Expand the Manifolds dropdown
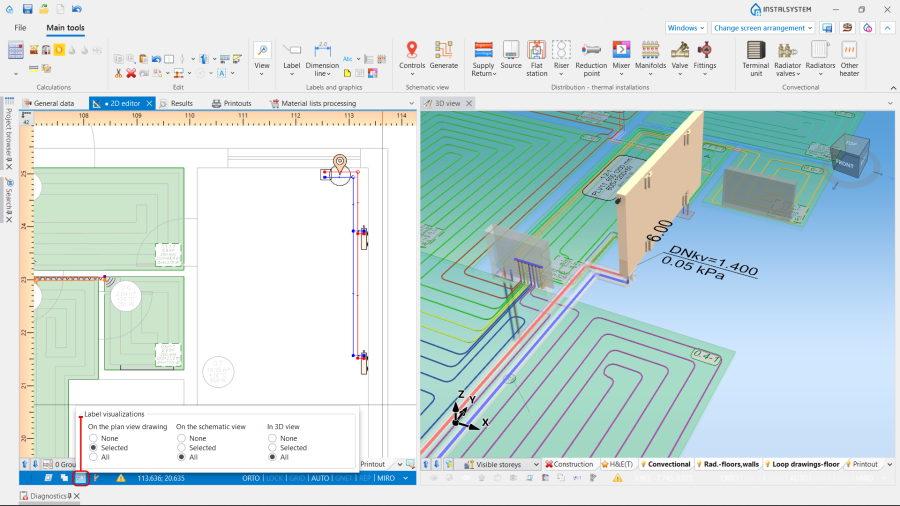This screenshot has height=506, width=900. coord(653,74)
